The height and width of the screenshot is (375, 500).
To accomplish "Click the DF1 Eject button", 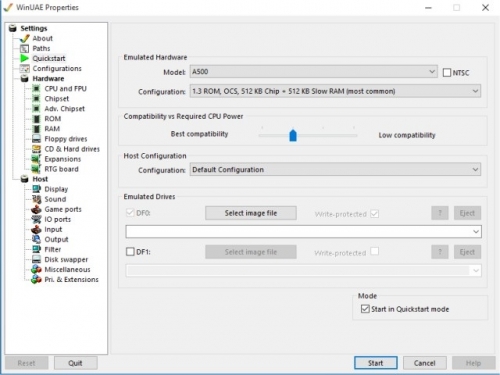I will coord(467,252).
